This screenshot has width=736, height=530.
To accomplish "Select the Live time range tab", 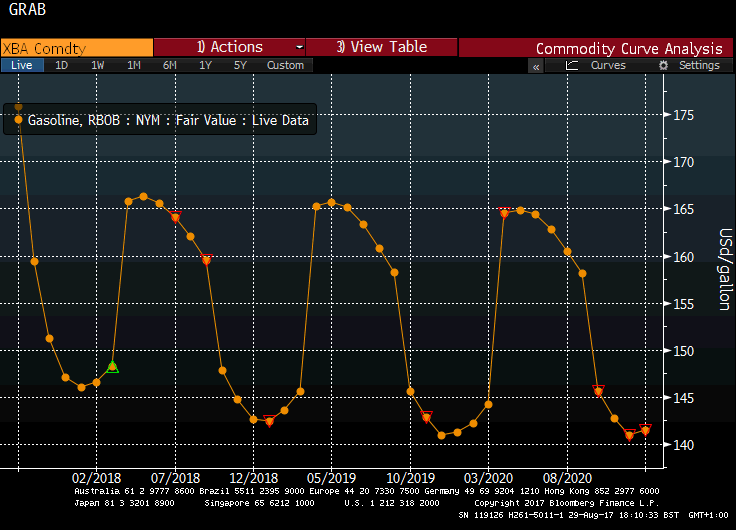I will pos(21,65).
